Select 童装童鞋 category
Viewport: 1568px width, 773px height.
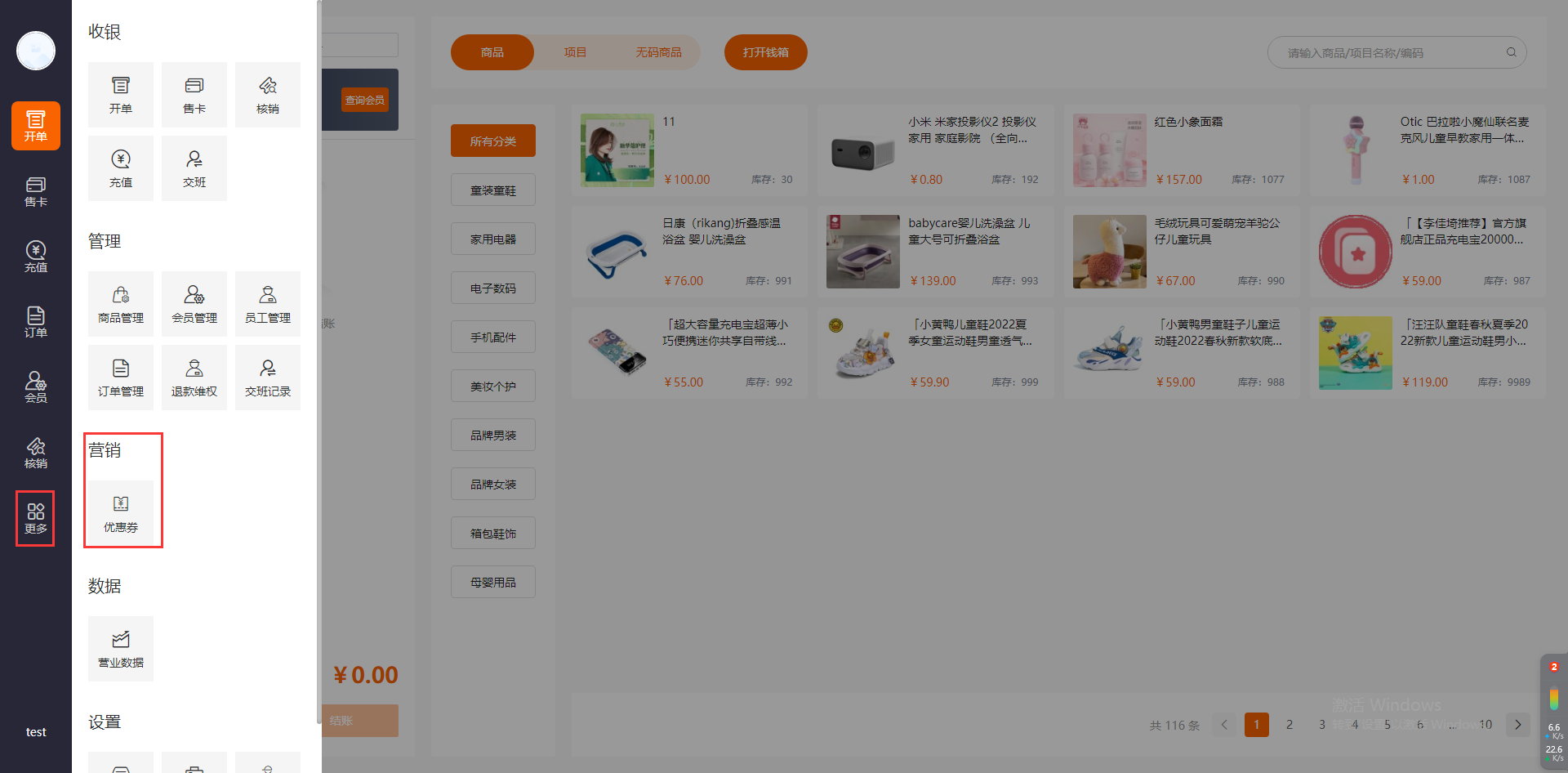point(493,190)
